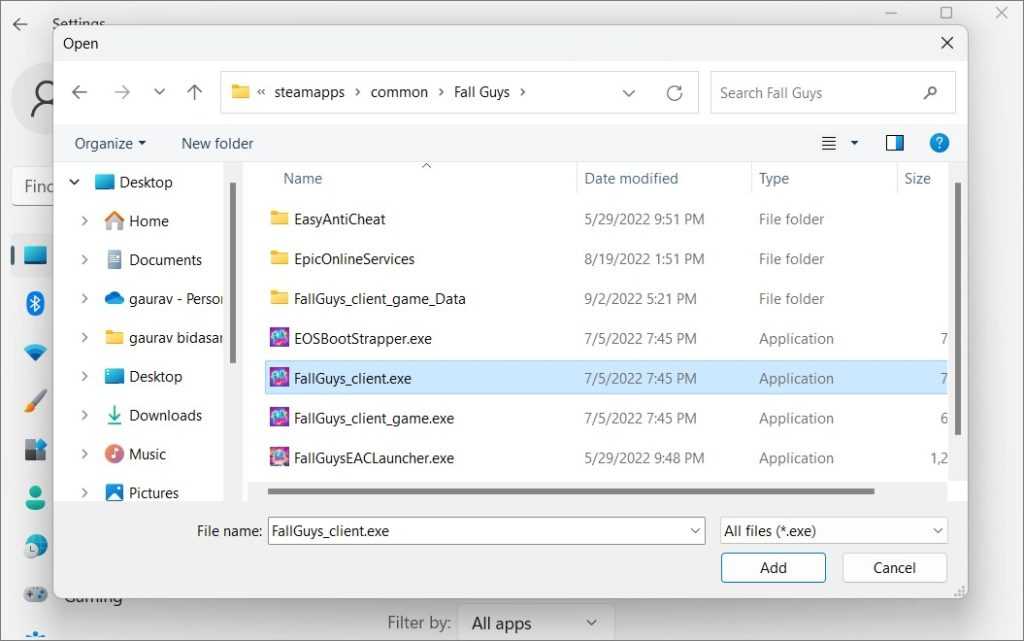
Task: Select EpicOnlineServices folder
Action: (x=606, y=259)
